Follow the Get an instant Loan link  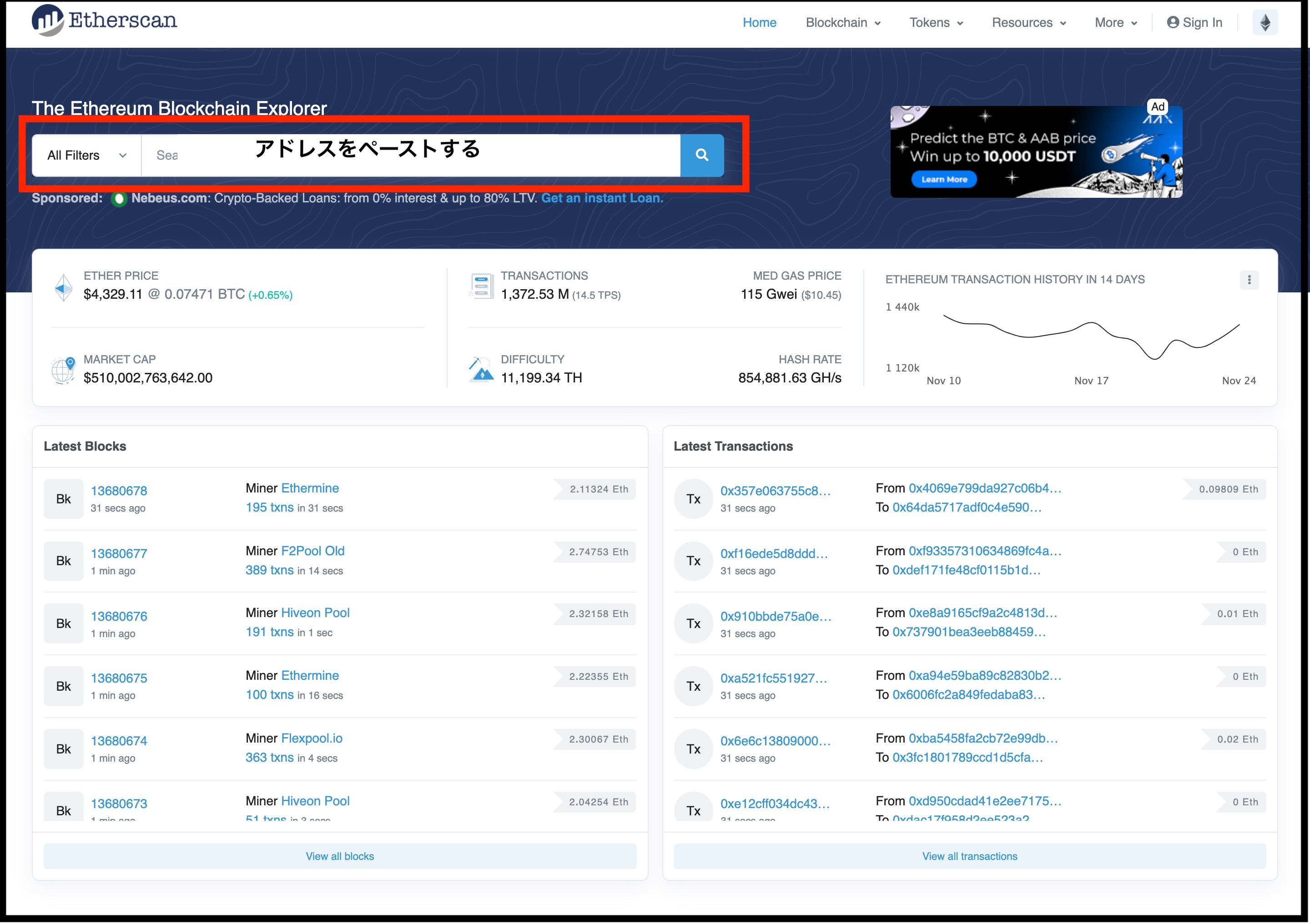point(602,199)
